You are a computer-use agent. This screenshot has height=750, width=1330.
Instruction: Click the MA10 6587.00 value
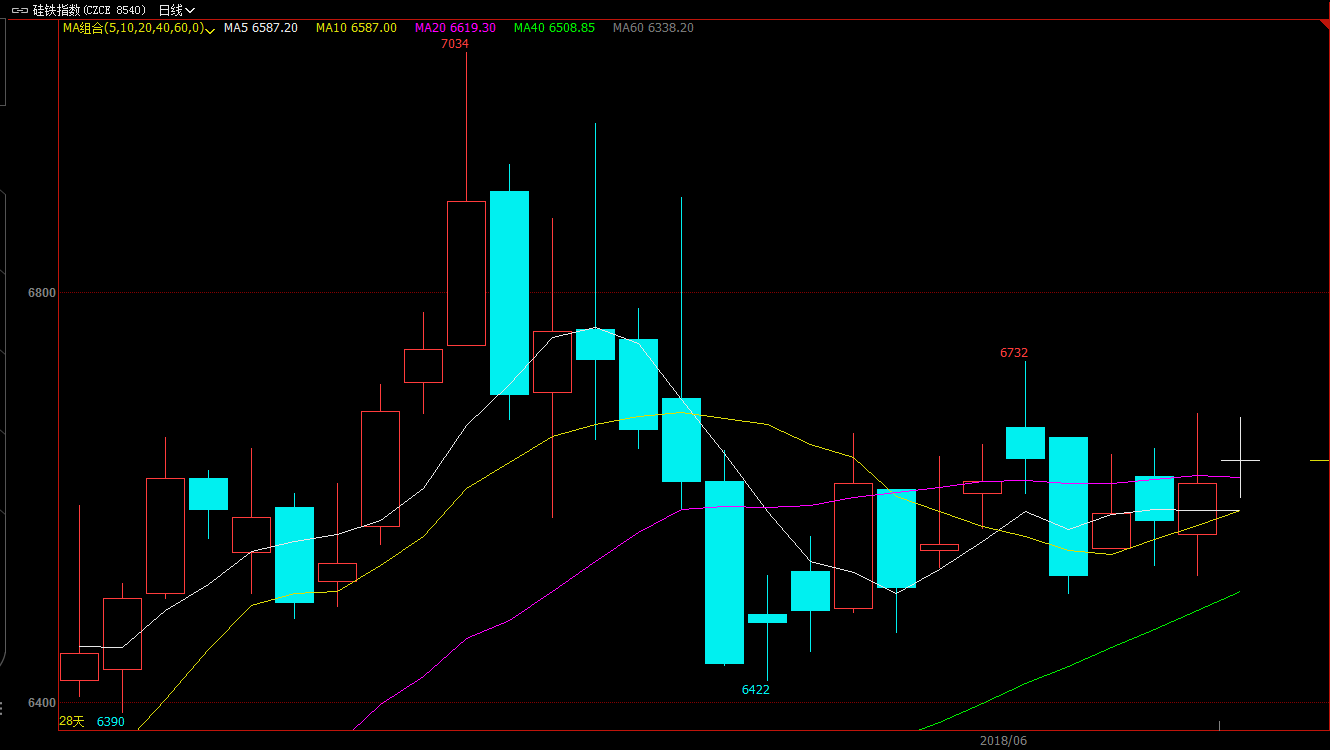(x=356, y=28)
